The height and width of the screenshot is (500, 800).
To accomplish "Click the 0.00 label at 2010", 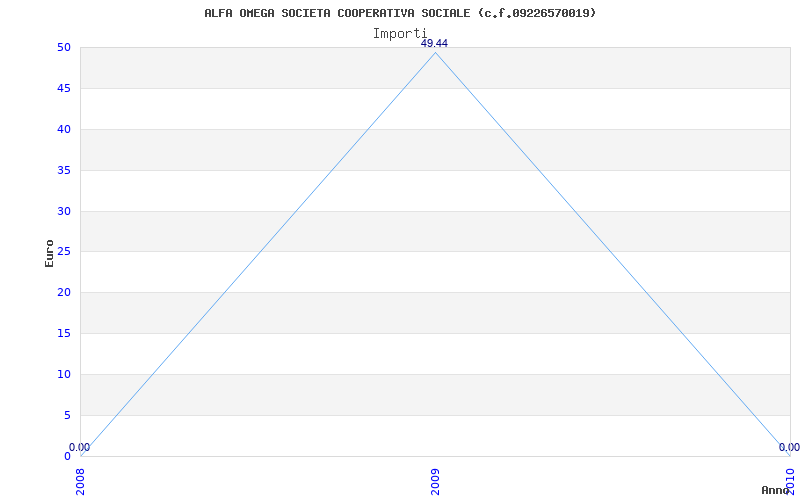I will 789,447.
